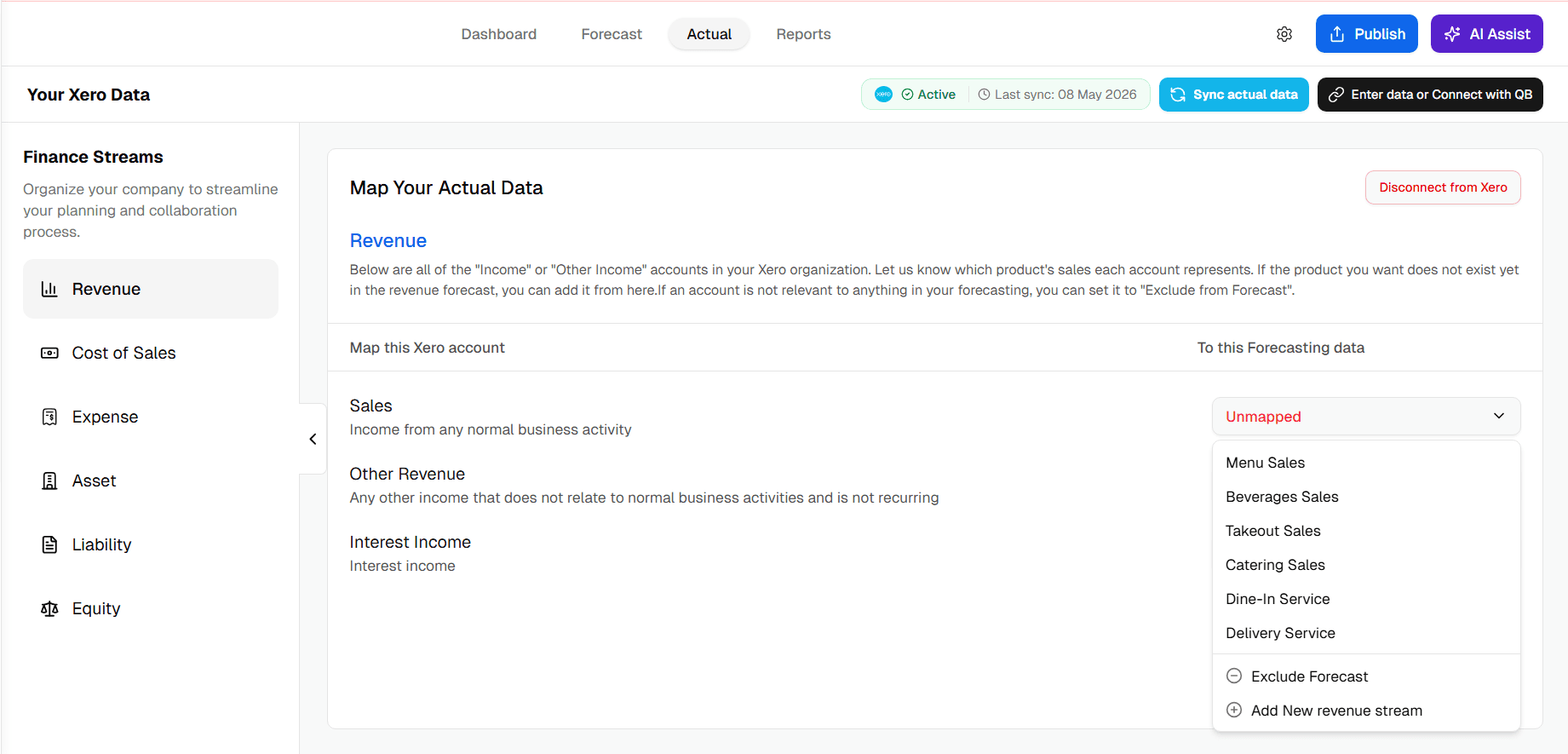1568x754 pixels.
Task: Click the Unmapped dropdown chevron
Action: tap(1499, 416)
